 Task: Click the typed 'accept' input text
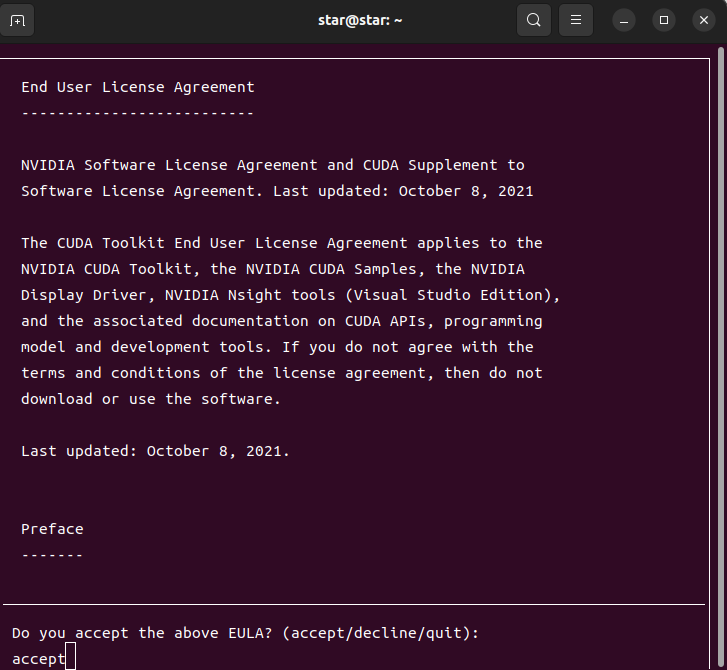39,659
